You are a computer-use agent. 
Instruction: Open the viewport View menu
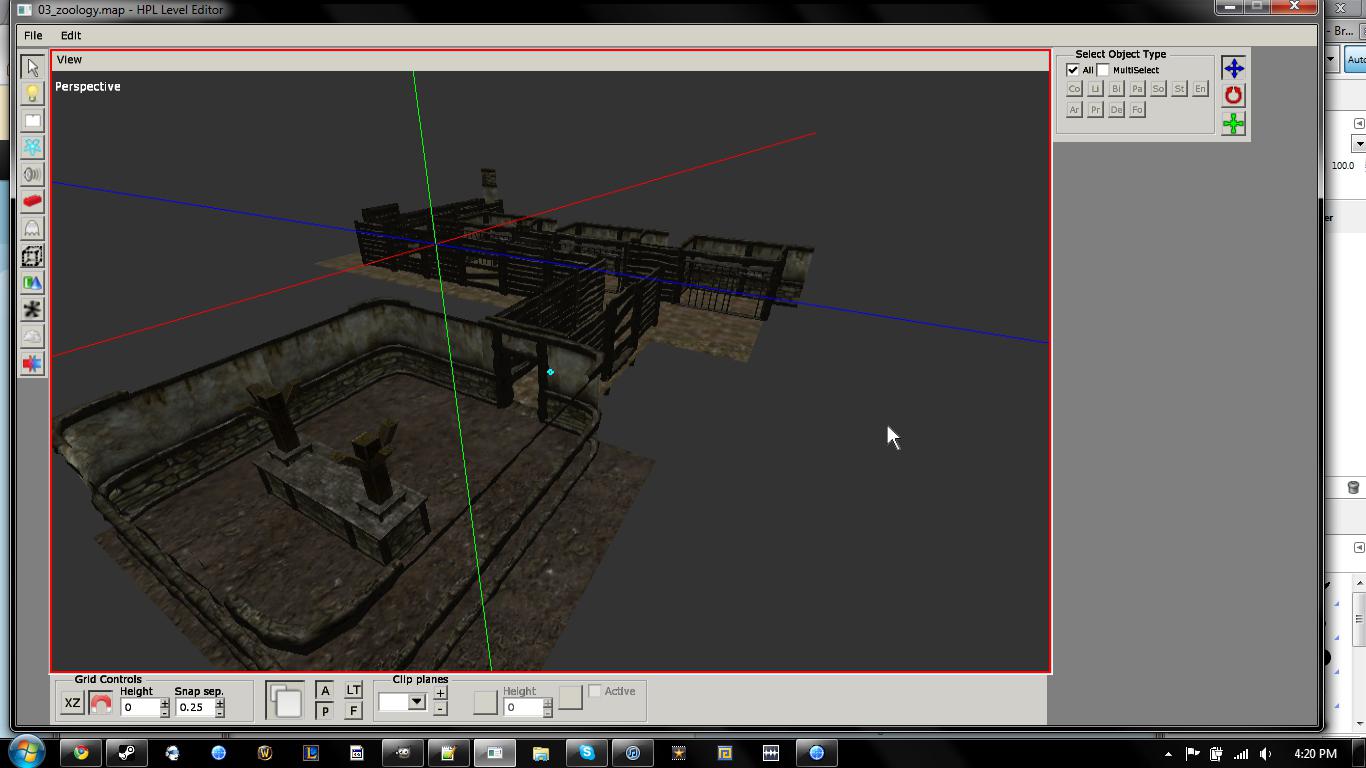point(69,60)
